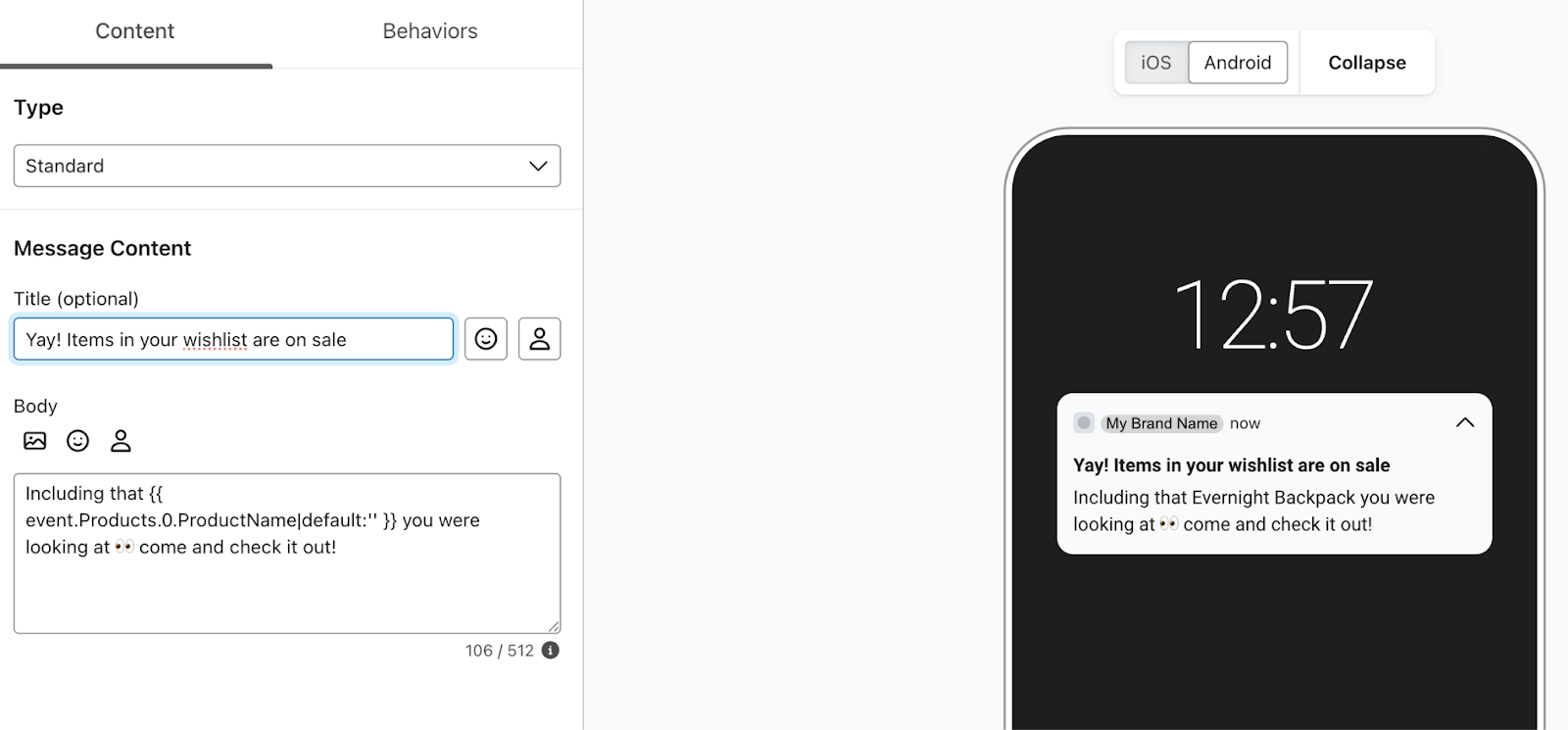
Task: Switch to the Behaviors tab
Action: [x=430, y=31]
